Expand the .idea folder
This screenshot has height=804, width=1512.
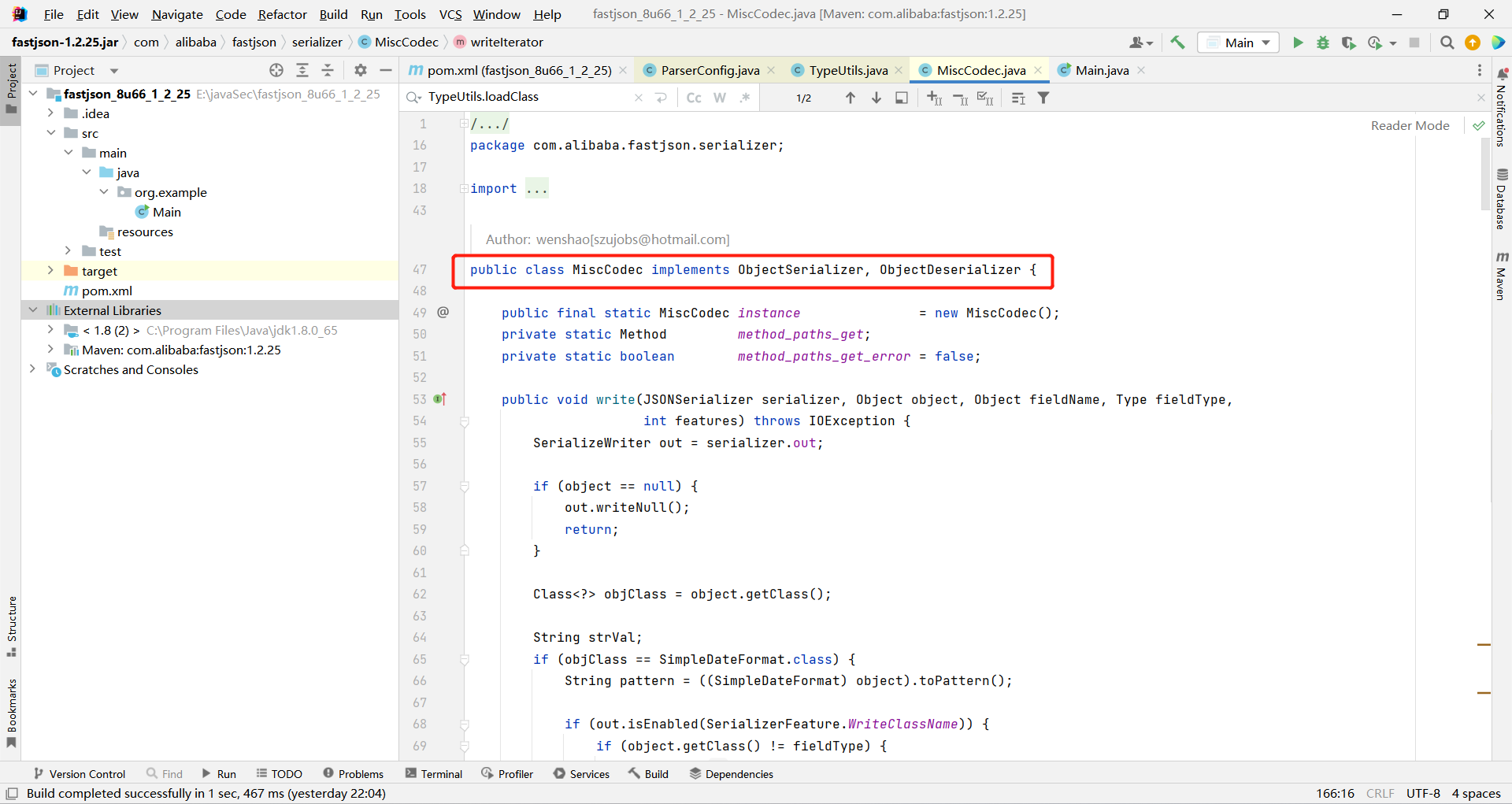[50, 113]
